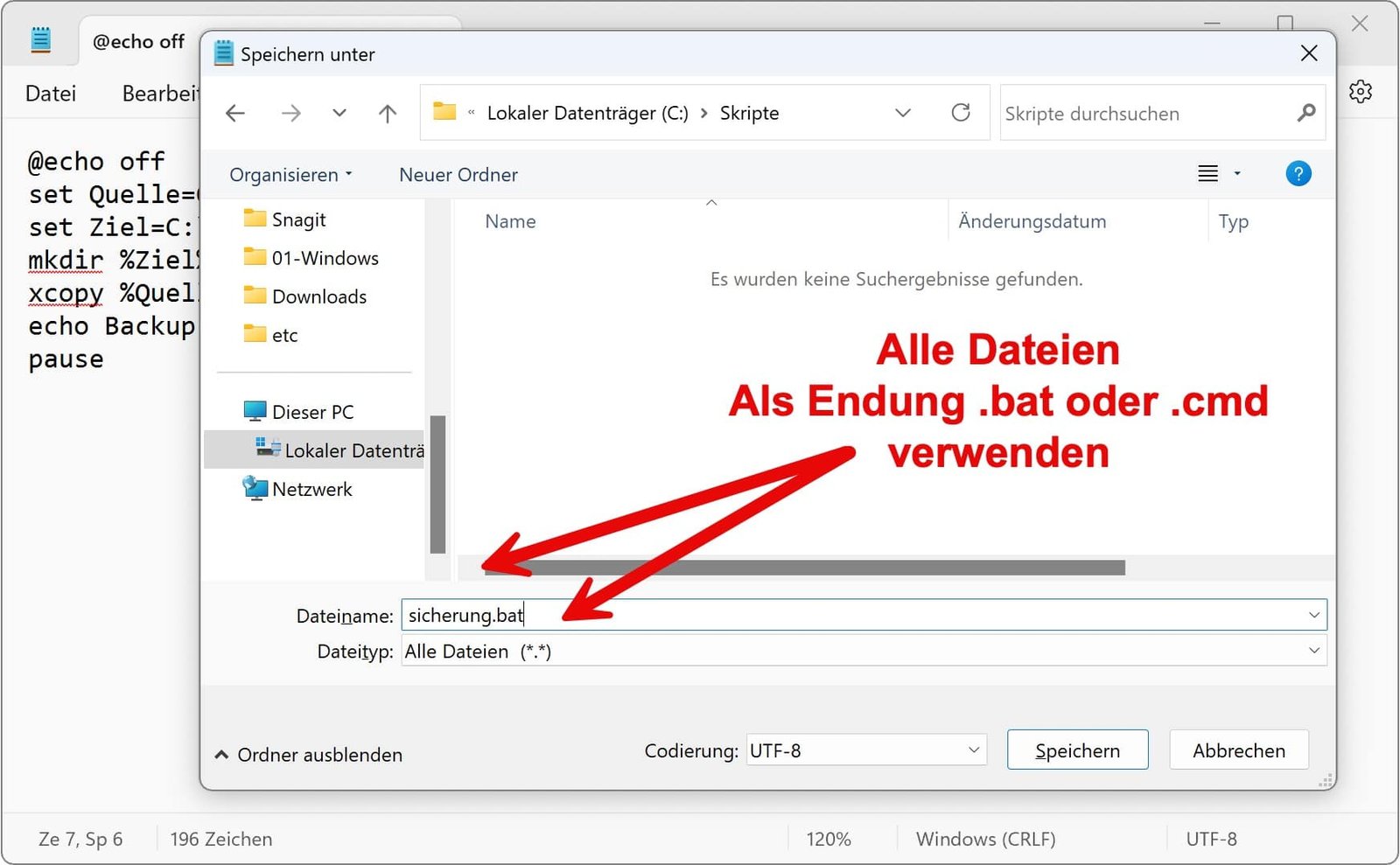Refresh the Skripte folder with the refresh icon

point(961,112)
